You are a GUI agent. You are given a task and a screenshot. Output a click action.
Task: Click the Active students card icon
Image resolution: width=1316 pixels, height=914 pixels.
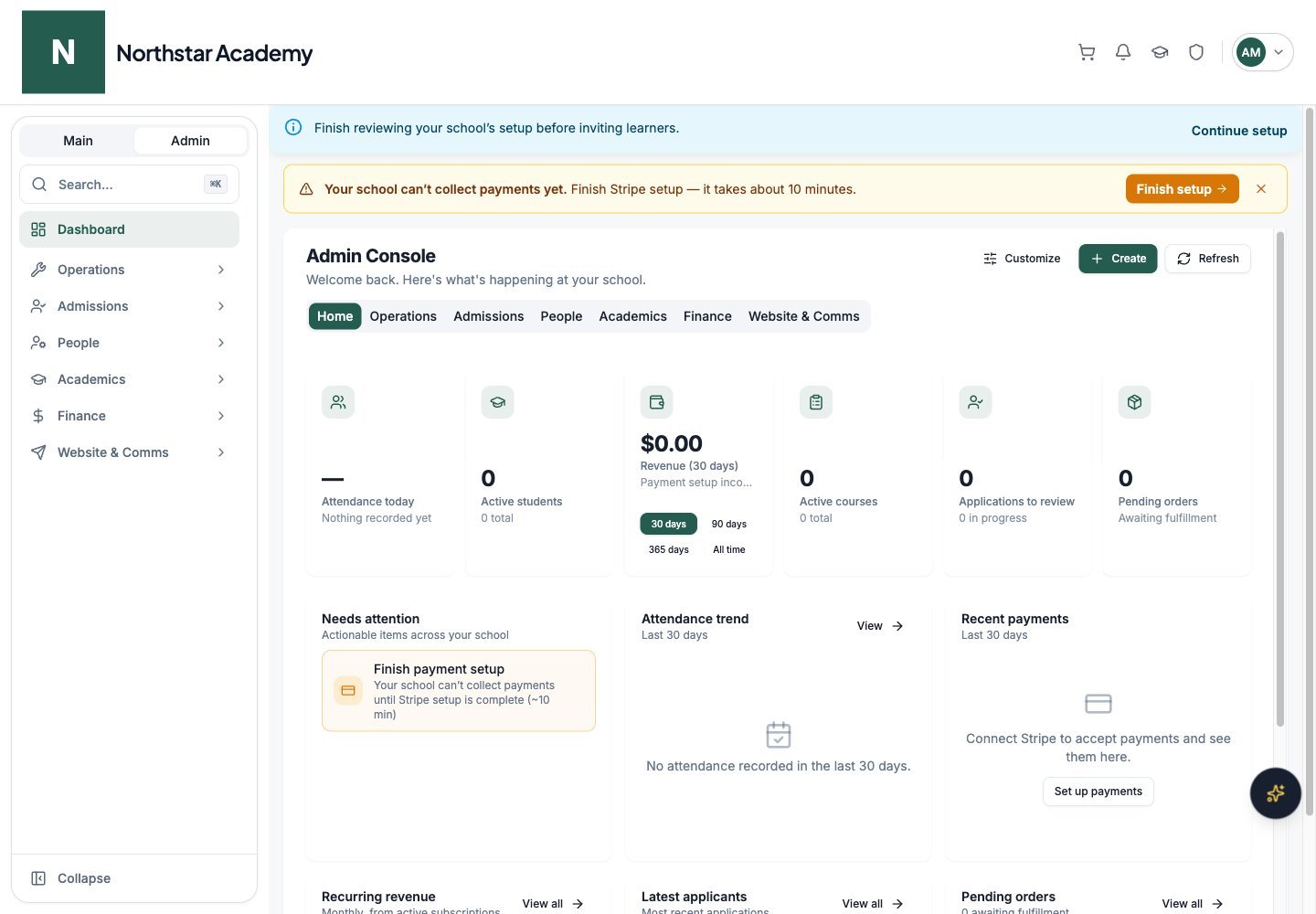click(497, 402)
